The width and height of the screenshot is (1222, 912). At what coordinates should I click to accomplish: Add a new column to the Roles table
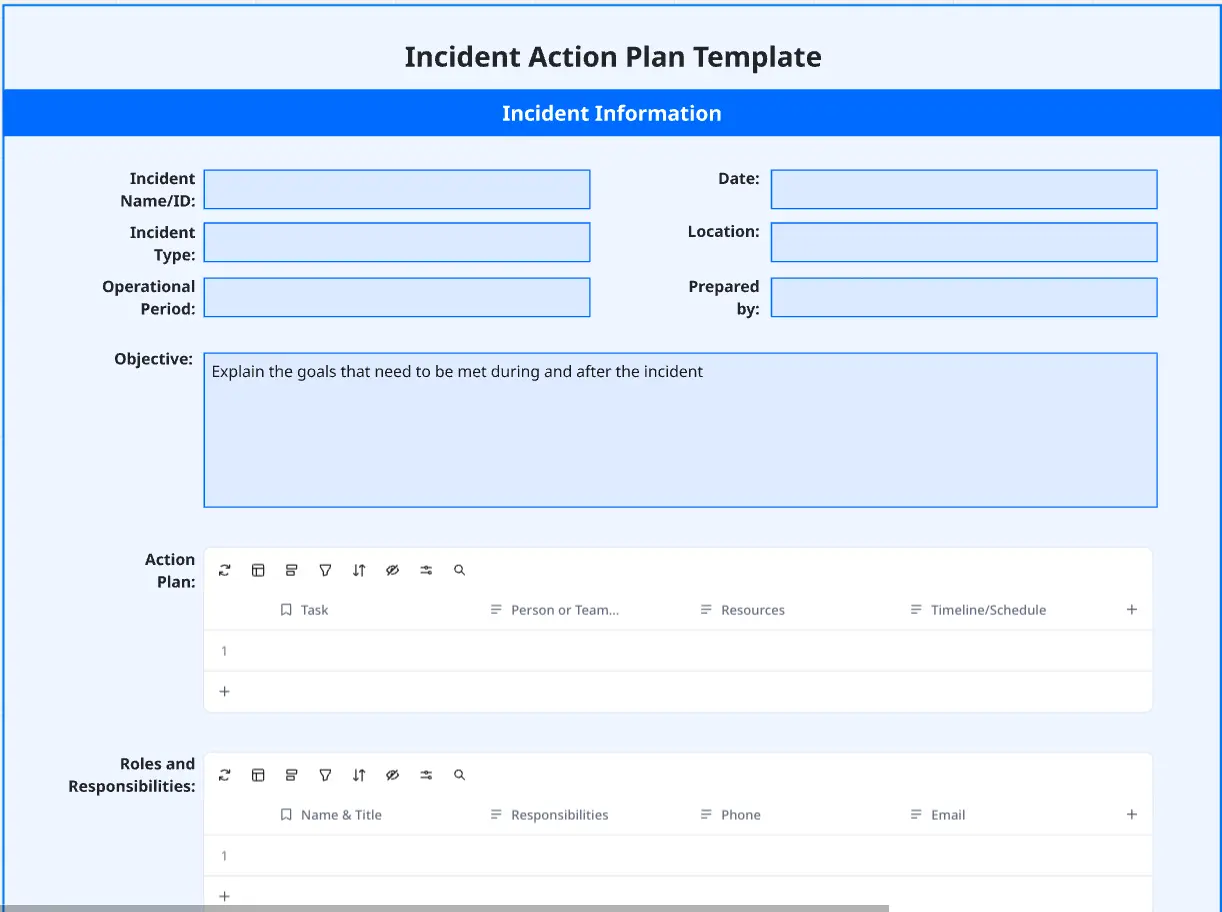coord(1131,814)
